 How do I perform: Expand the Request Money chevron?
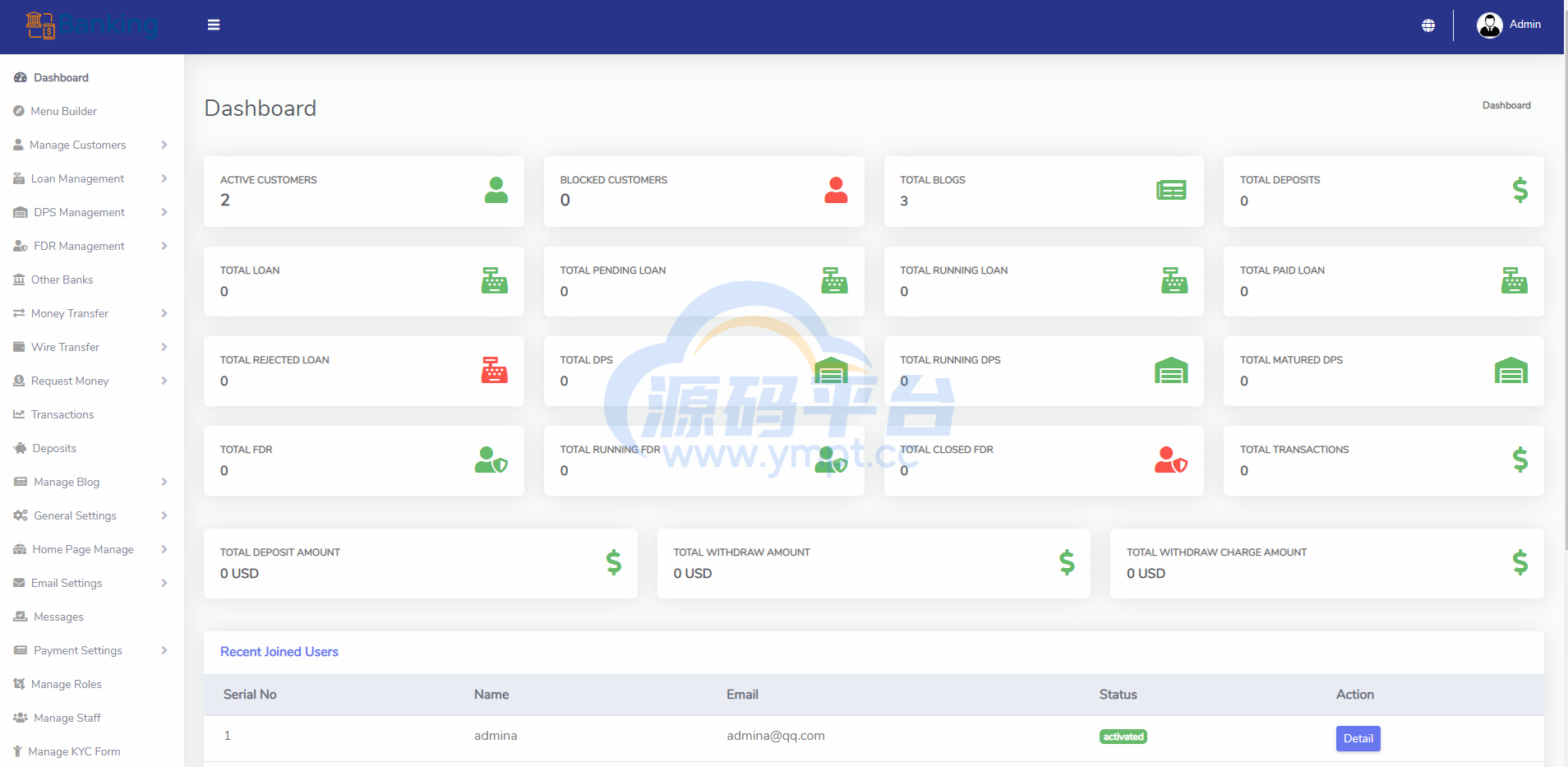click(x=164, y=381)
